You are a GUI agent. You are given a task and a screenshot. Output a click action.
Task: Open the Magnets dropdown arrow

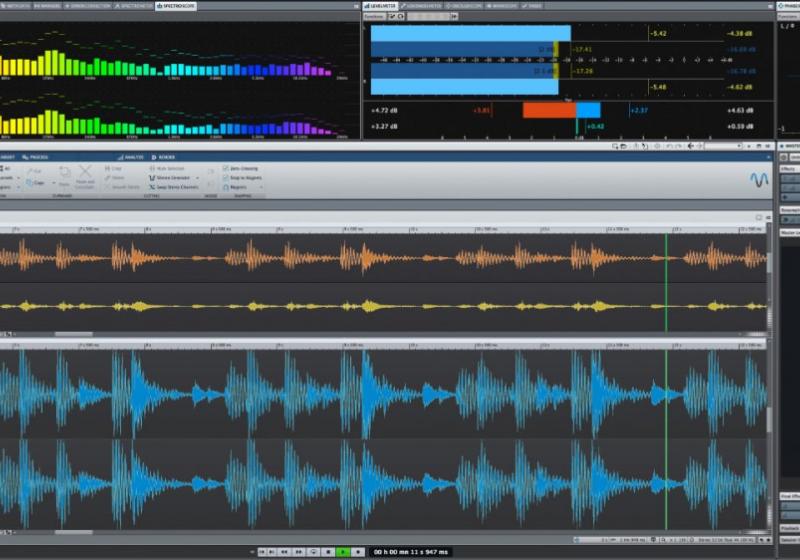[262, 187]
